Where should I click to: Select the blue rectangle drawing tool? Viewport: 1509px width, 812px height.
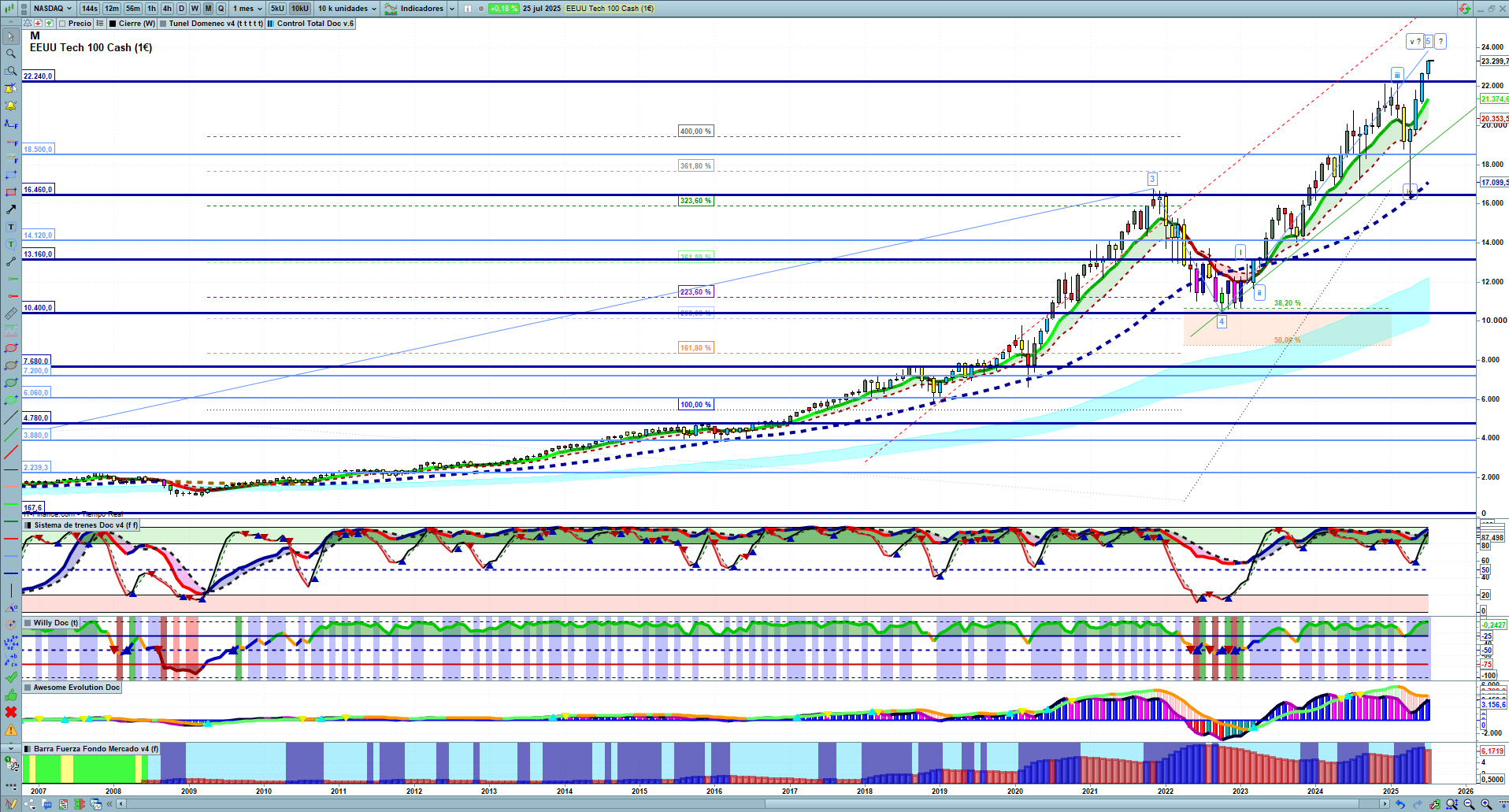10,175
